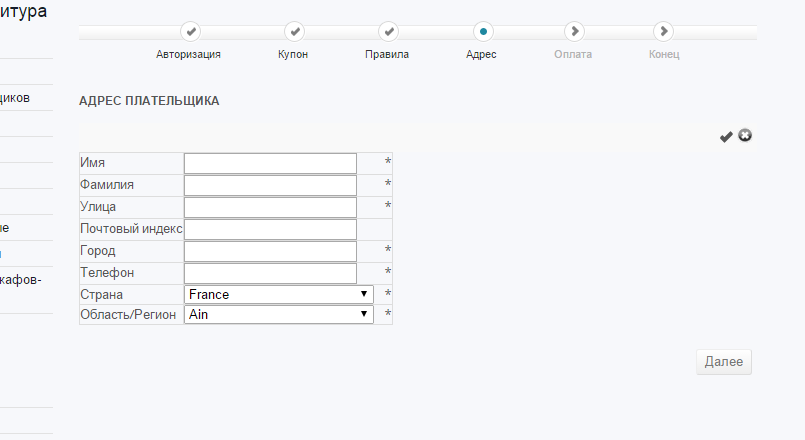Click the confirm checkmark icon above form
The image size is (805, 440).
[x=726, y=136]
